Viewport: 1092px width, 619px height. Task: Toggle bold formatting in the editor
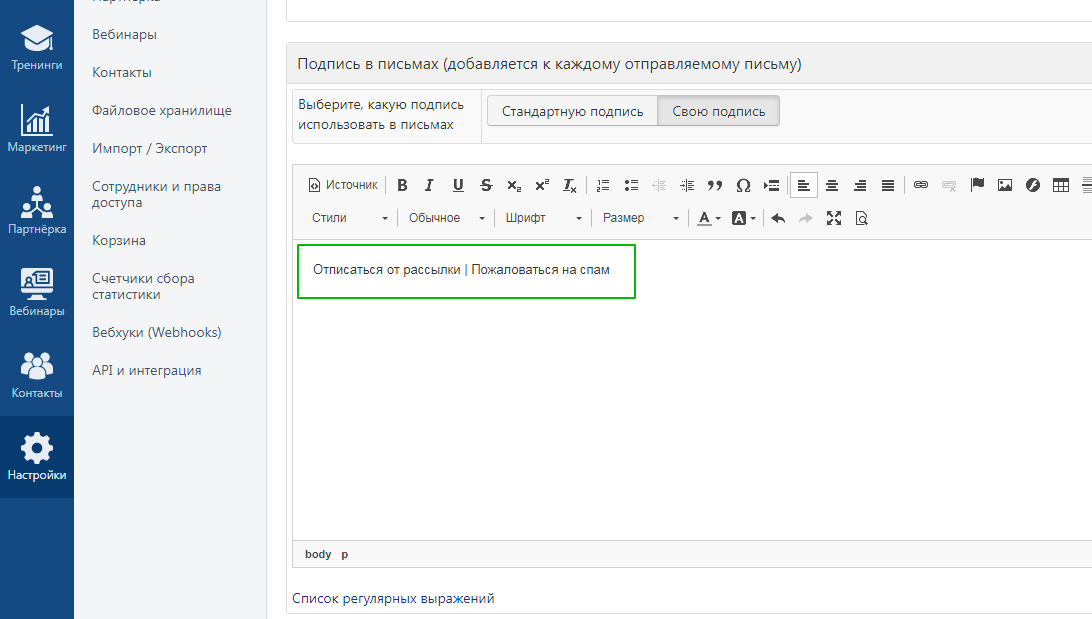[x=402, y=185]
